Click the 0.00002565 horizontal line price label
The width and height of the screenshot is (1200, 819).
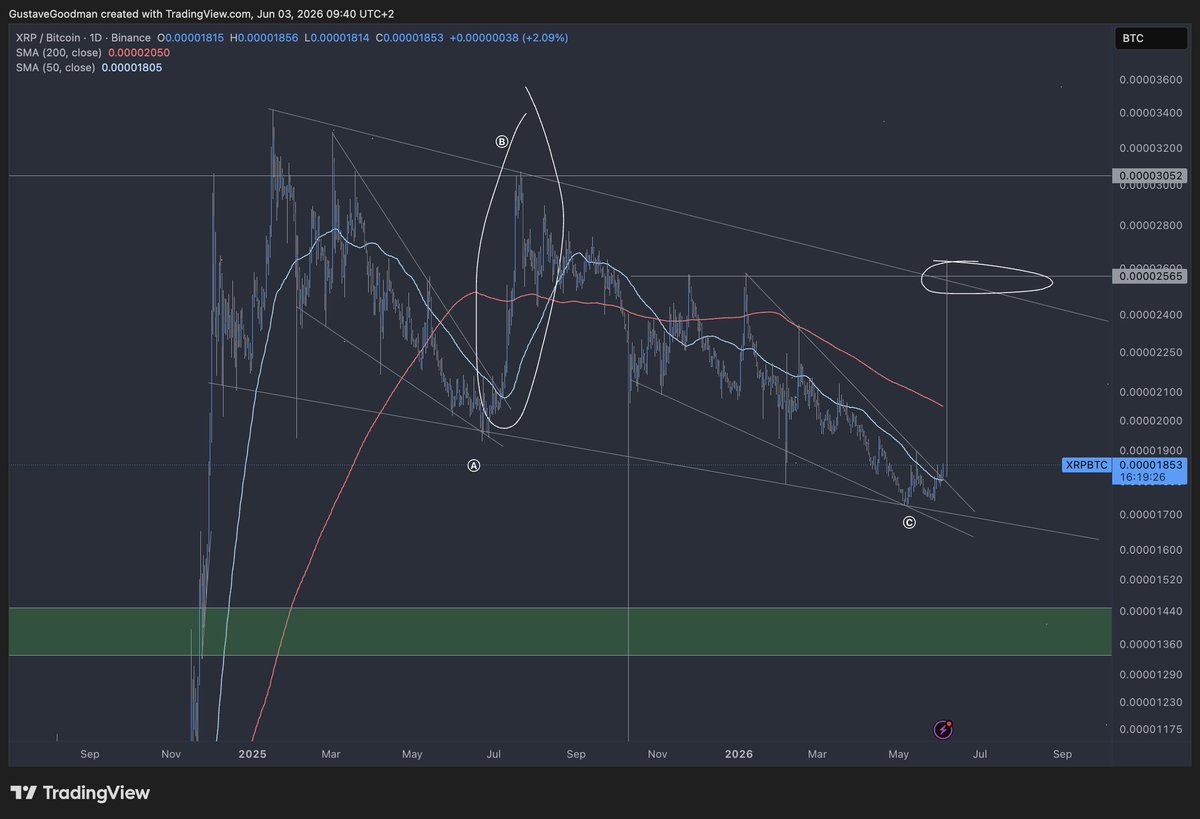1151,276
